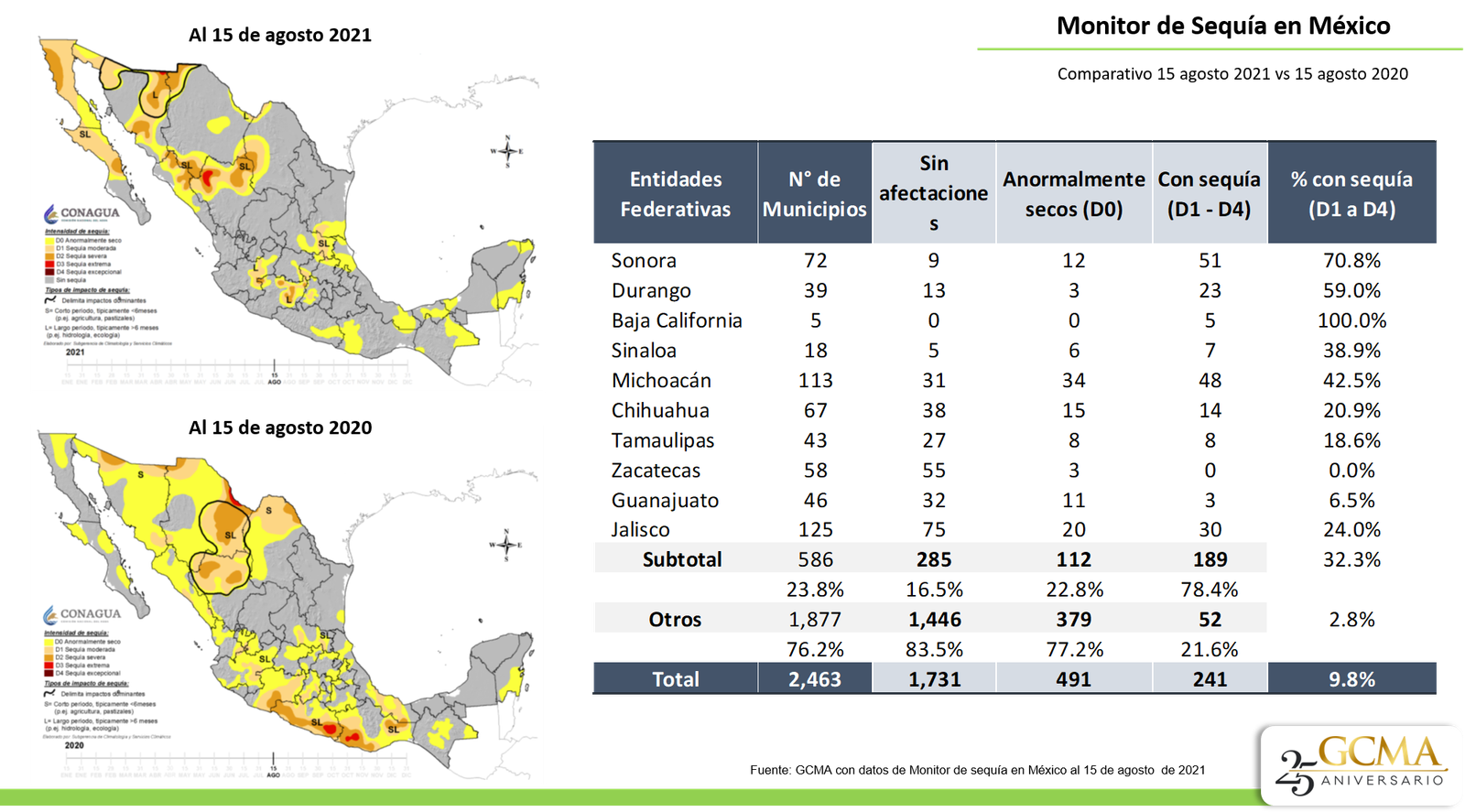Click the CONAGUA logo on the 2021 map
This screenshot has width=1465, height=812.
82,213
